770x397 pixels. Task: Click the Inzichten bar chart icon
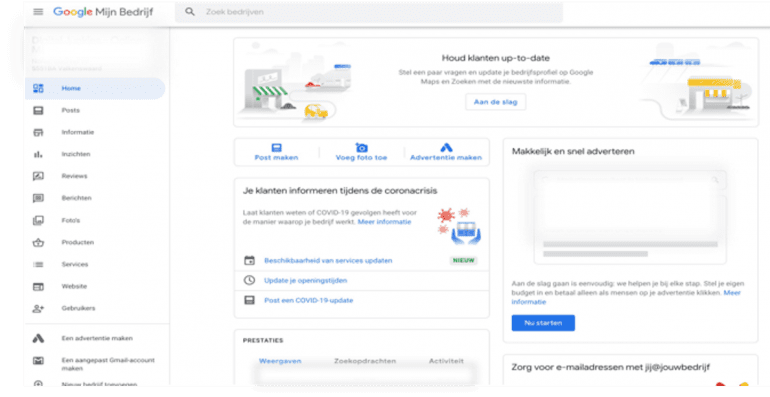point(38,154)
